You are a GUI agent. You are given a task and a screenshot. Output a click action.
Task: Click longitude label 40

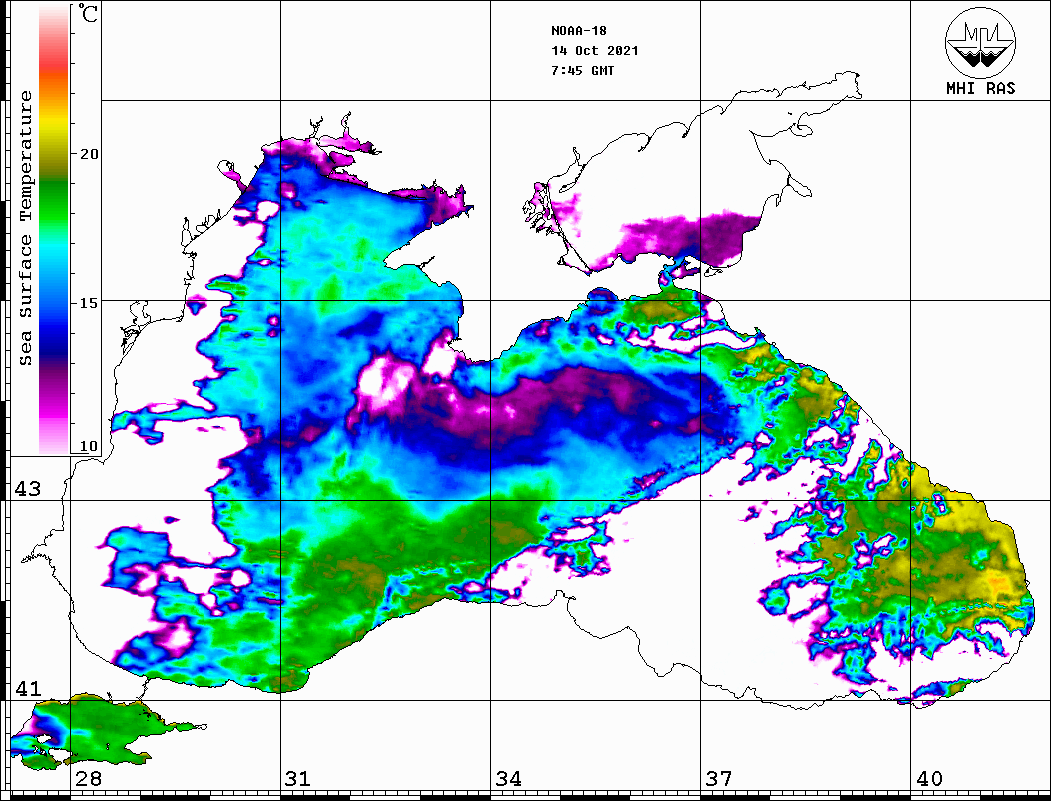(928, 778)
